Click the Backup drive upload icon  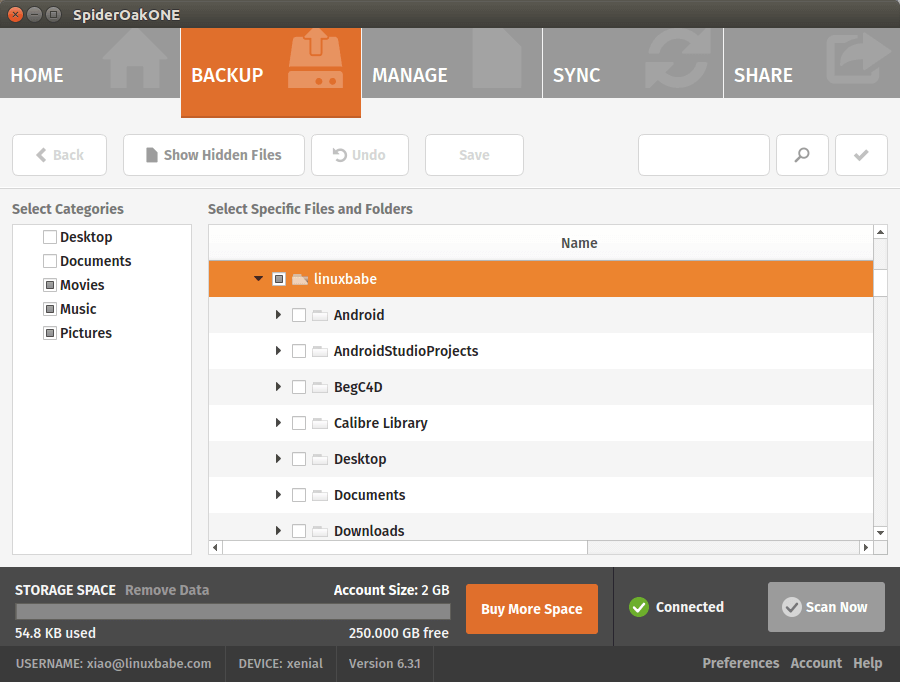[x=315, y=60]
